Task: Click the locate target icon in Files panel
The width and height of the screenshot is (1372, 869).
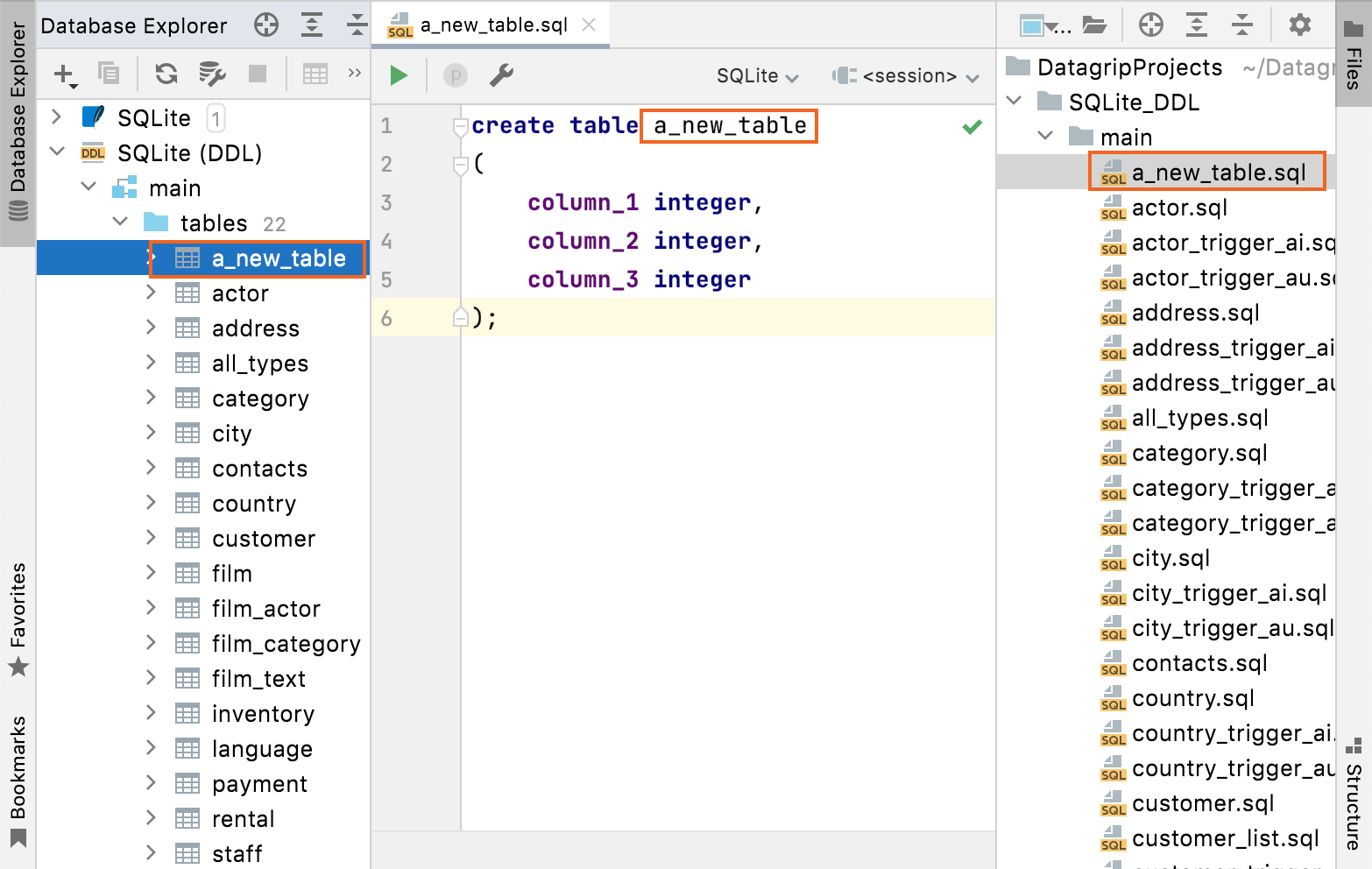Action: [x=1150, y=25]
